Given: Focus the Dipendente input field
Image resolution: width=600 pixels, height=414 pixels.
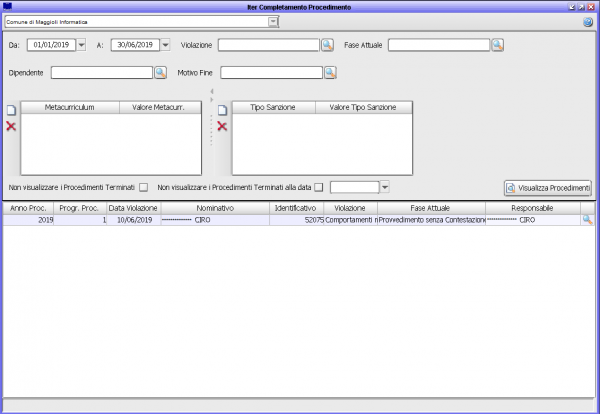Looking at the screenshot, I should click(102, 73).
